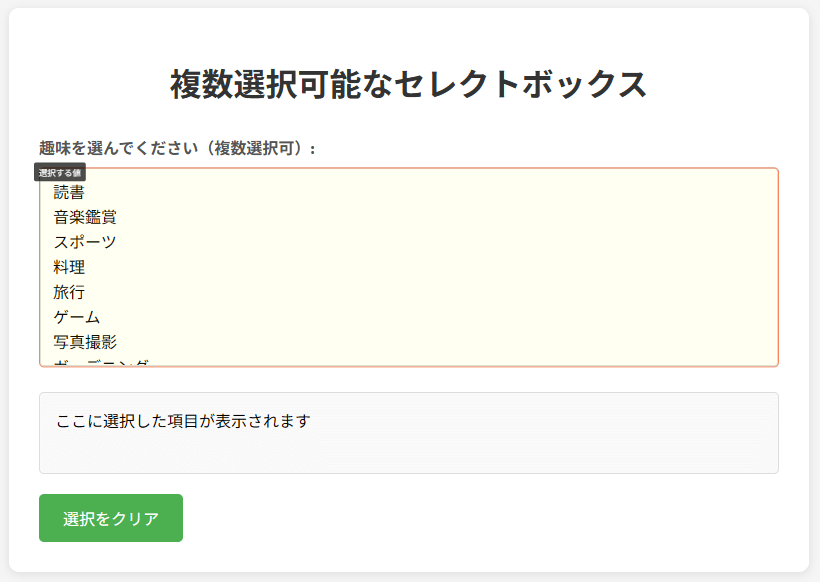
Task: Click the 複数選択可能なセレクトボックス heading
Action: click(x=409, y=84)
